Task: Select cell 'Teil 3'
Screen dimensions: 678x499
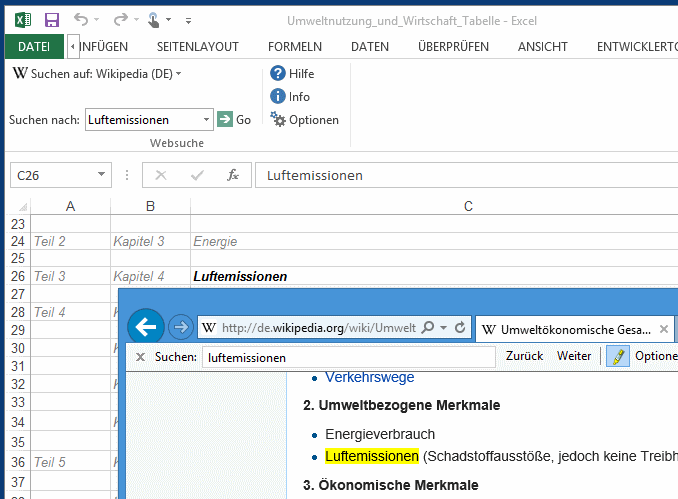Action: click(x=70, y=276)
